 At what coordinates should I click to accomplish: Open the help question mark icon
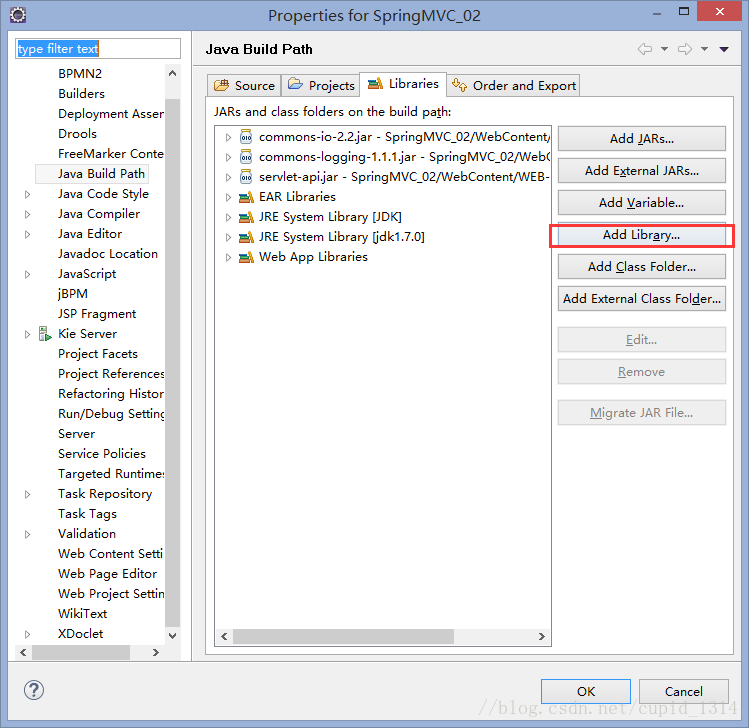click(34, 690)
